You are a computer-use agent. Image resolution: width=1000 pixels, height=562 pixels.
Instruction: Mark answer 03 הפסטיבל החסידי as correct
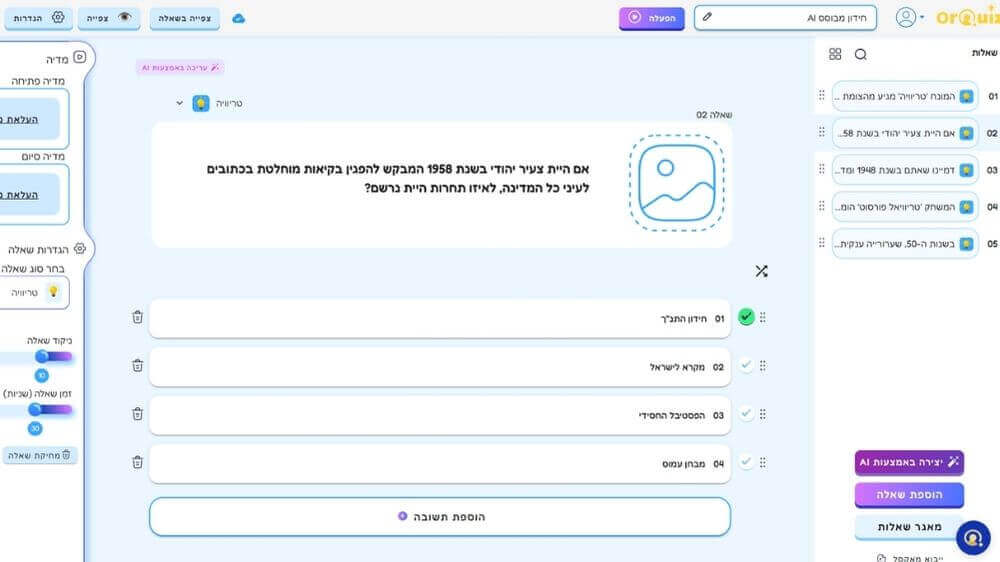click(746, 414)
